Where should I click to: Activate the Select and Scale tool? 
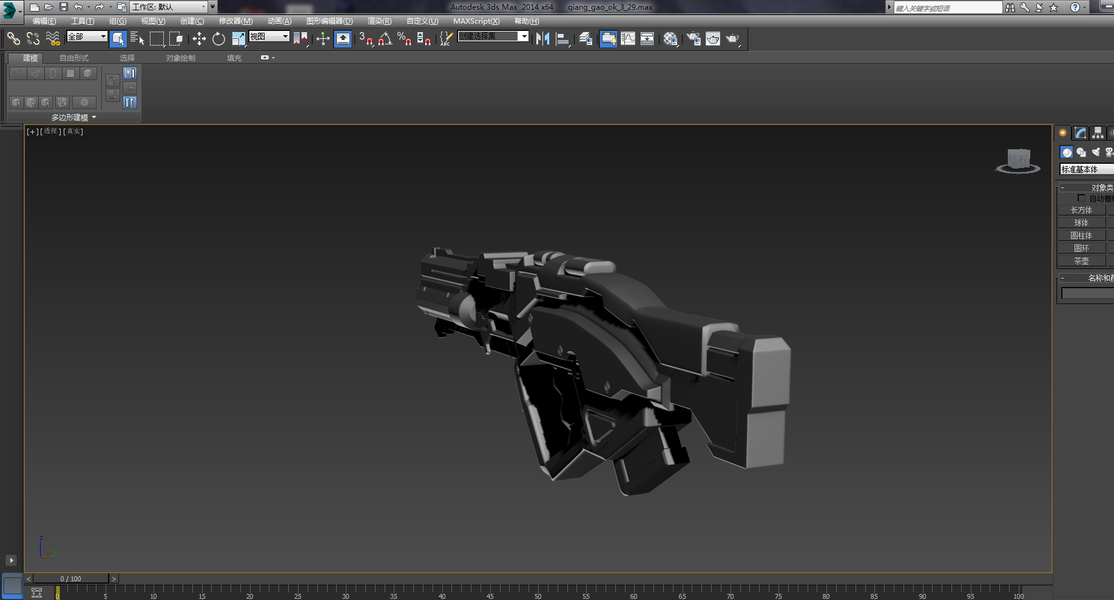pos(239,38)
